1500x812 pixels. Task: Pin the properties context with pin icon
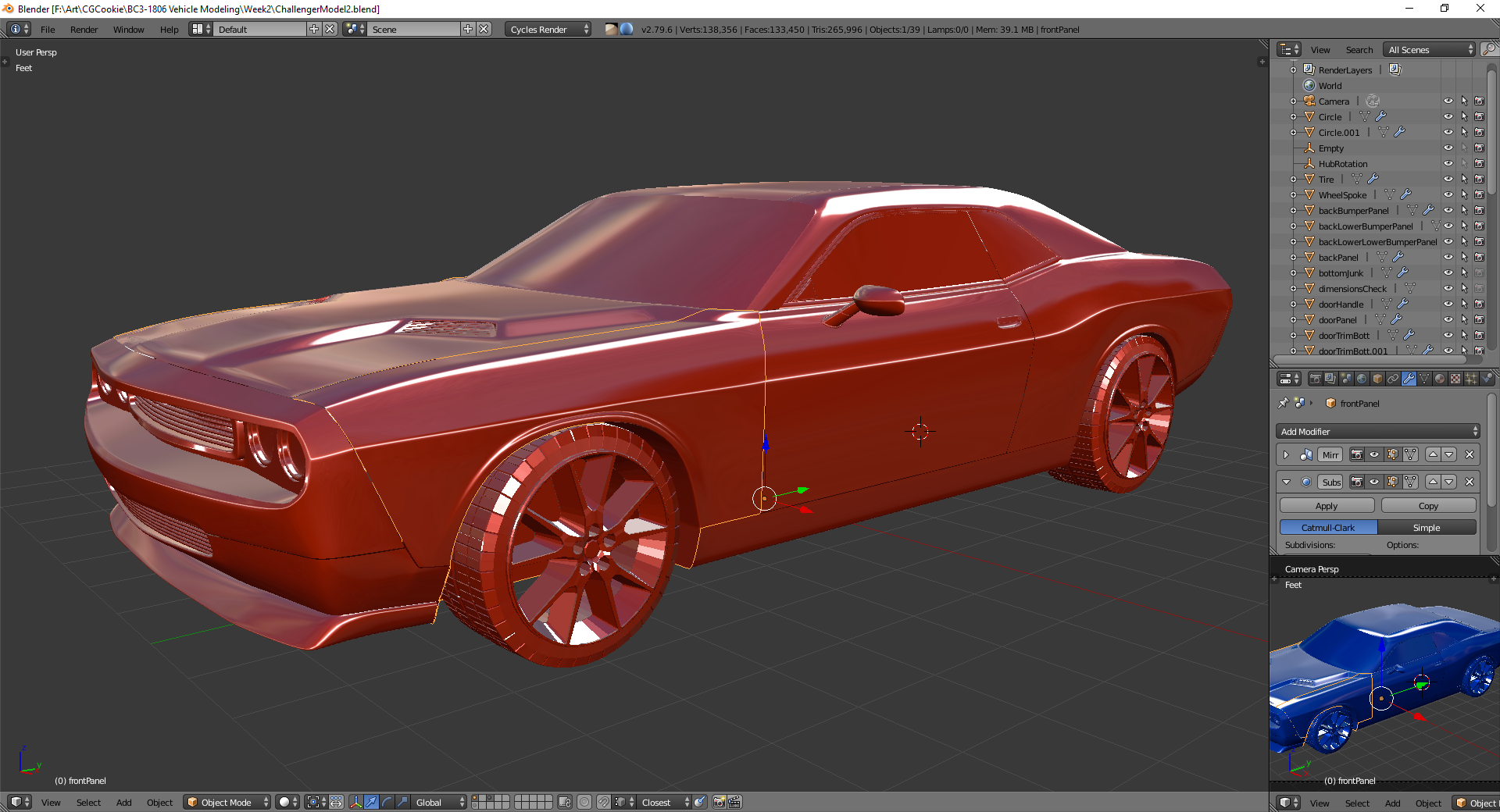tap(1283, 404)
